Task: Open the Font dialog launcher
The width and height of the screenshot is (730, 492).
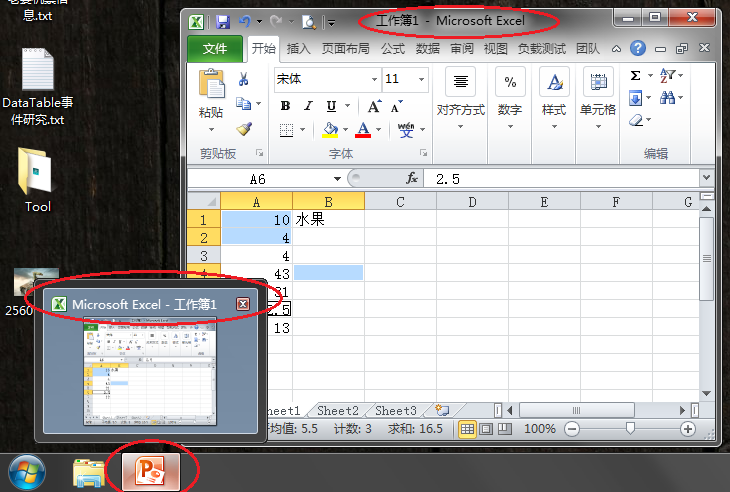Action: click(x=423, y=153)
